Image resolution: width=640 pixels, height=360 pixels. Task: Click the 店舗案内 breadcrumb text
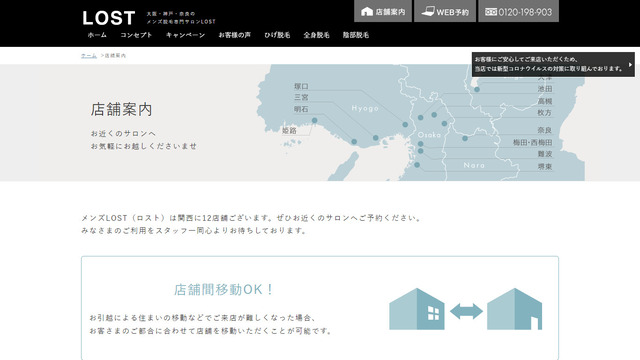pos(116,56)
